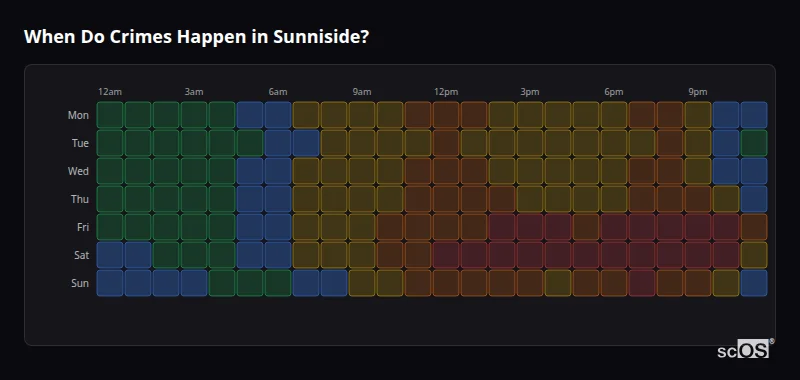Image resolution: width=800 pixels, height=380 pixels.
Task: Click the Tue row label
Action: [80, 143]
